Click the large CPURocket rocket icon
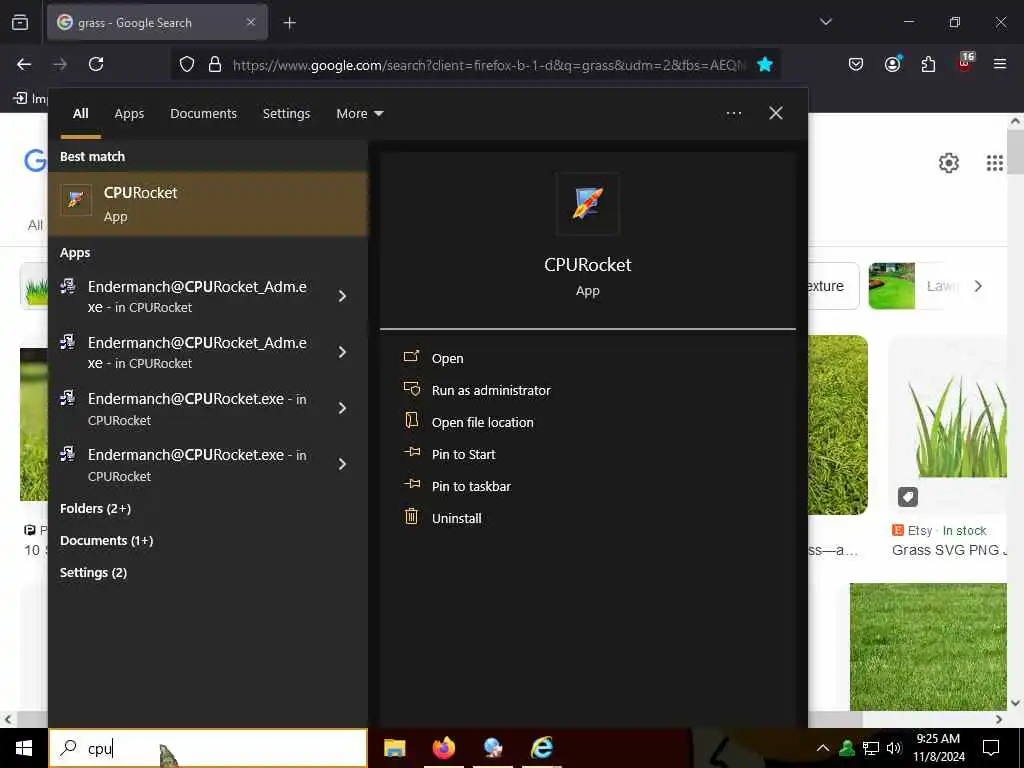This screenshot has width=1024, height=768. tap(588, 204)
